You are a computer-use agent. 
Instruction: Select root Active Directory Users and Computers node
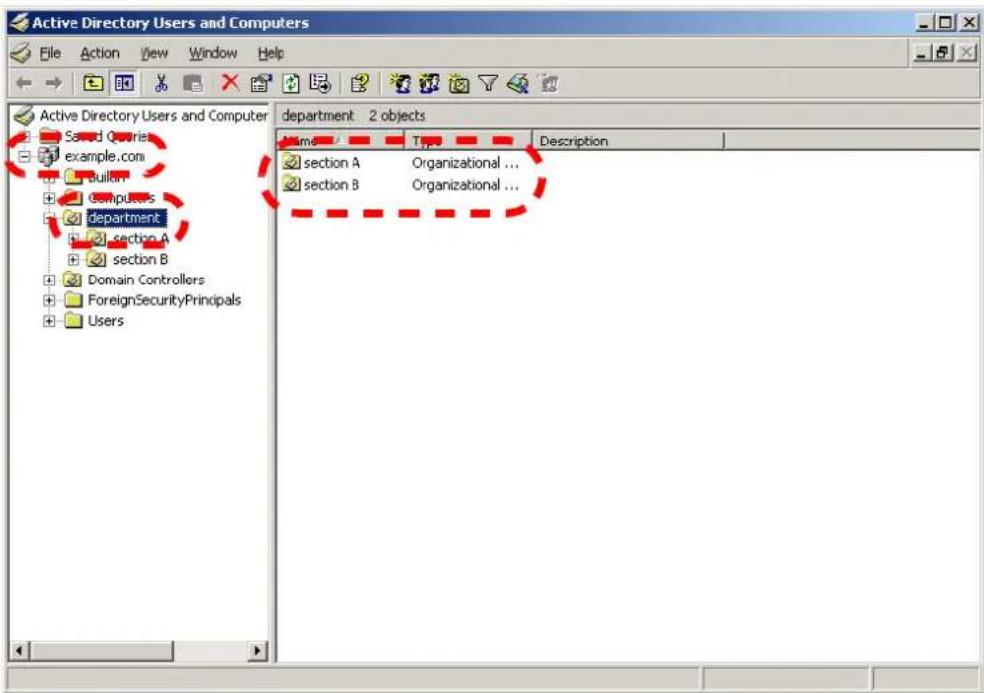coord(154,116)
